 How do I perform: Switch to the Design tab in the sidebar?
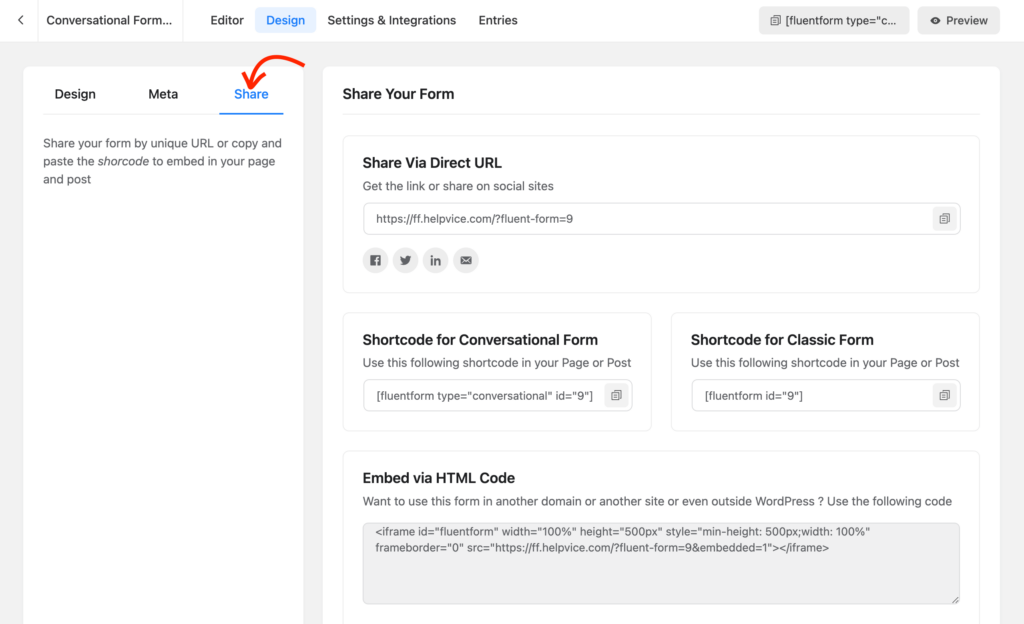[x=74, y=93]
